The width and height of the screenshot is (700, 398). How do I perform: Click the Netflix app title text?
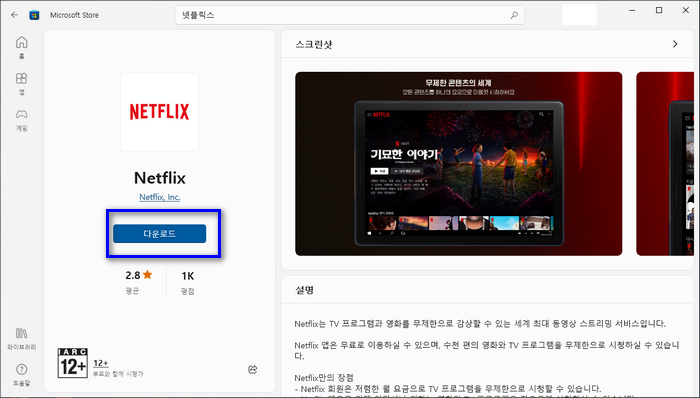tap(160, 178)
